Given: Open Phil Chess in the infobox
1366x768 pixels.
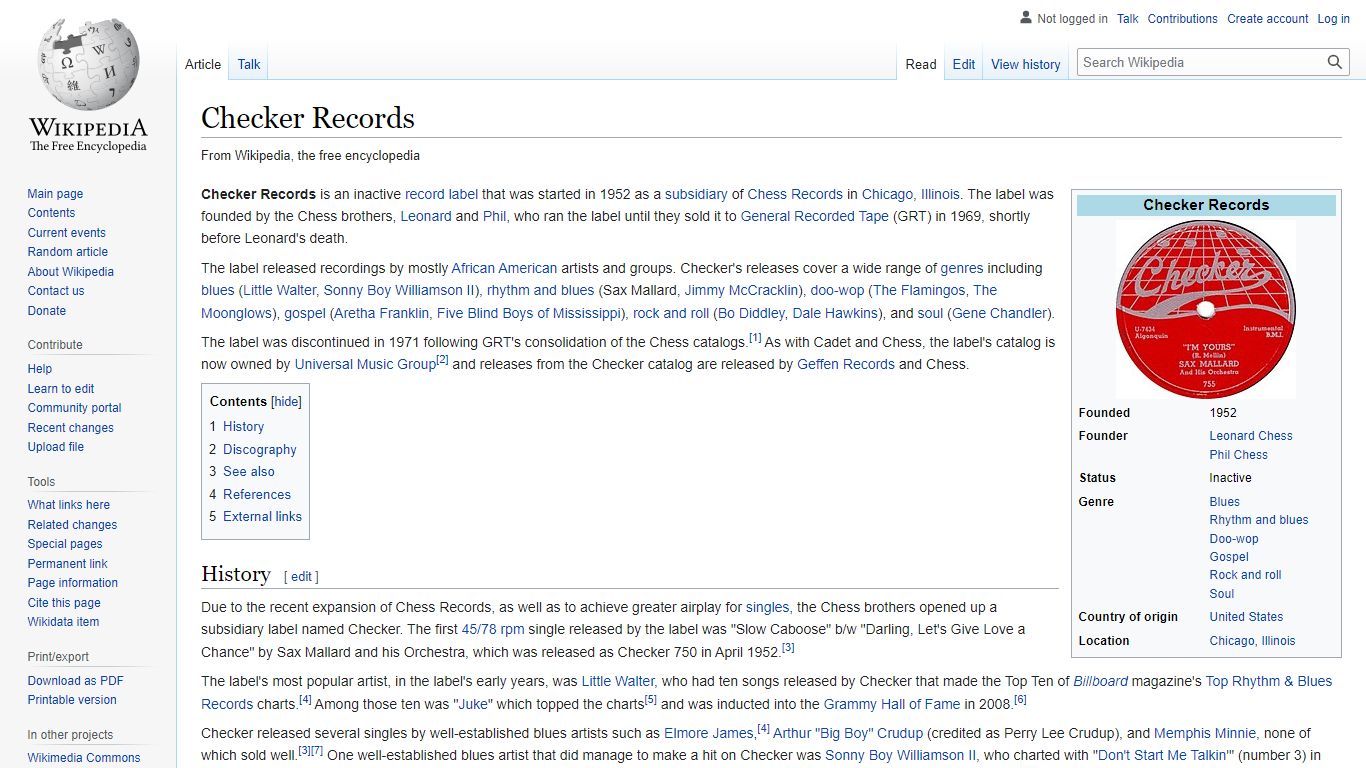Looking at the screenshot, I should (1238, 455).
